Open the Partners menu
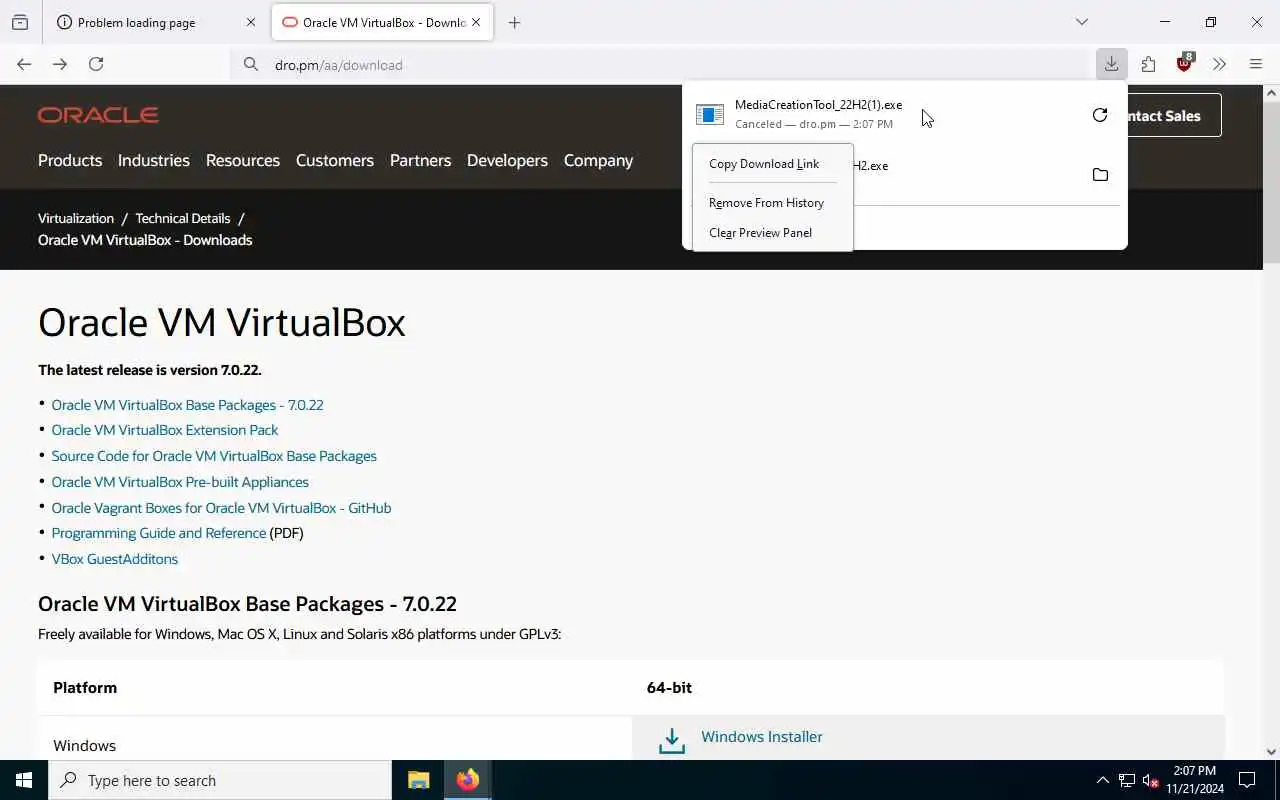 click(420, 160)
